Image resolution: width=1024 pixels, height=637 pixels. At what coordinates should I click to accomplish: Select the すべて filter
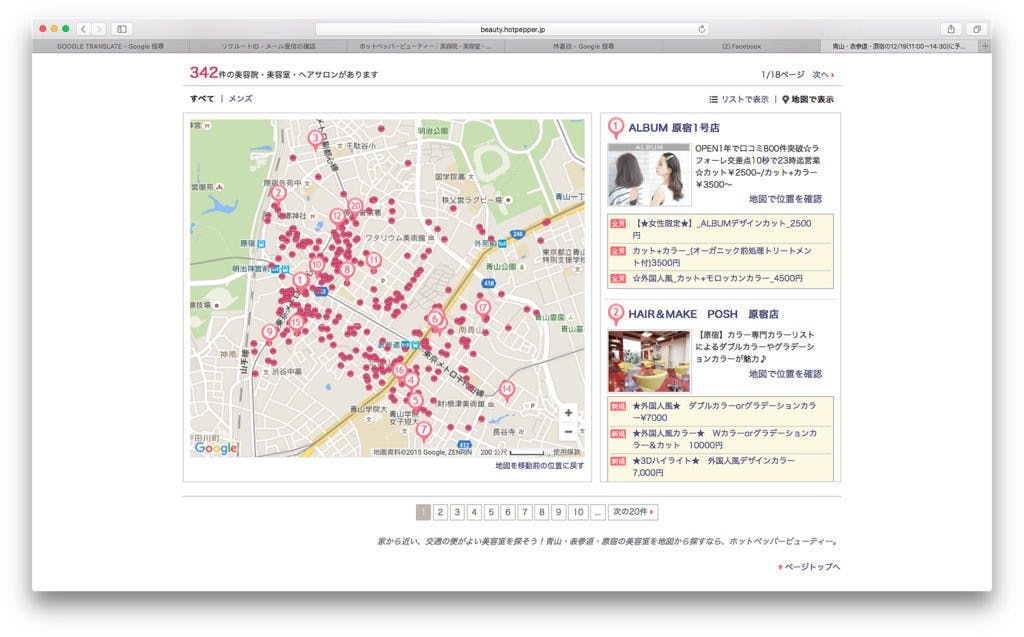click(202, 99)
